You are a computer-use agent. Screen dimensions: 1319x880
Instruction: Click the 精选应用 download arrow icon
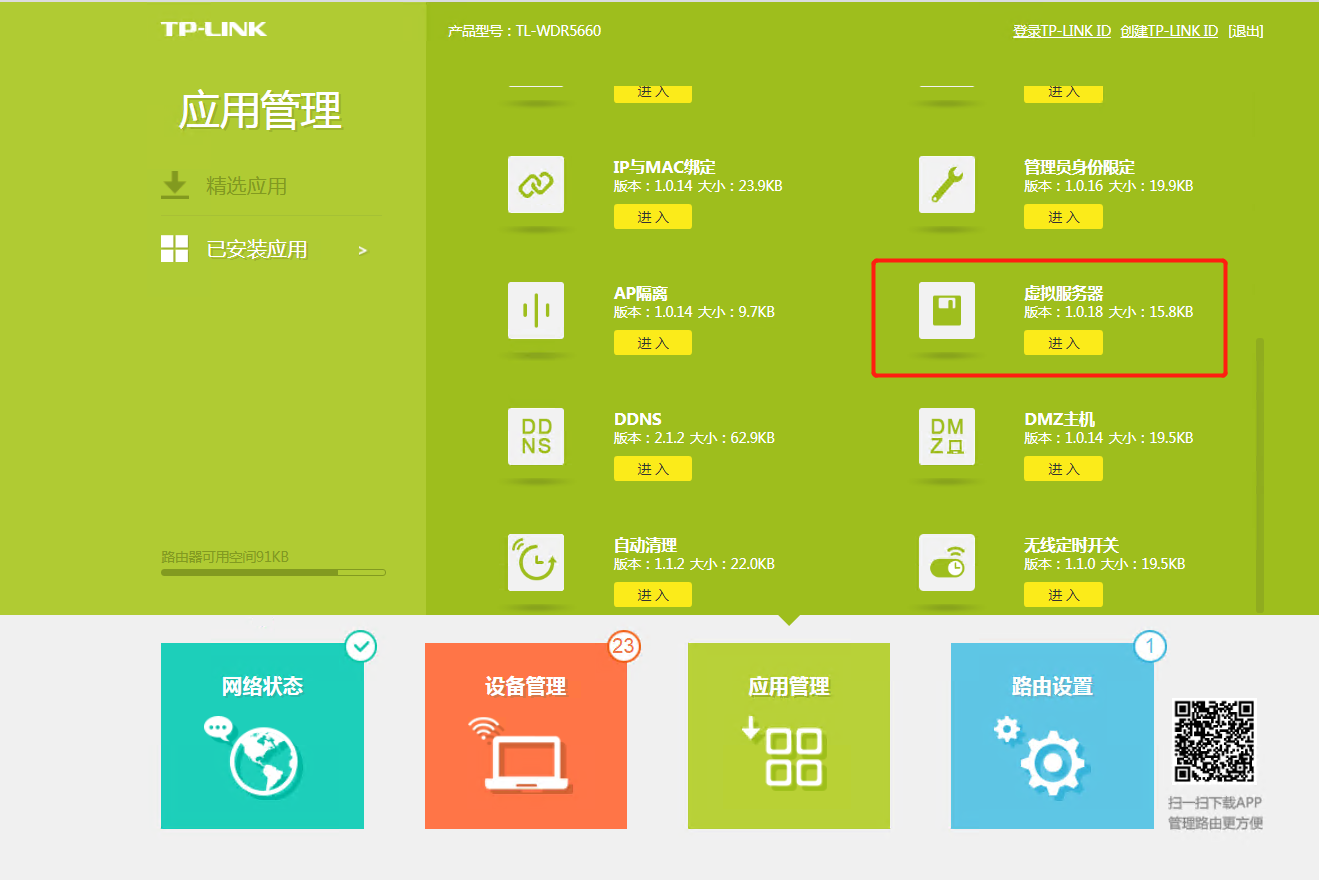pyautogui.click(x=175, y=185)
